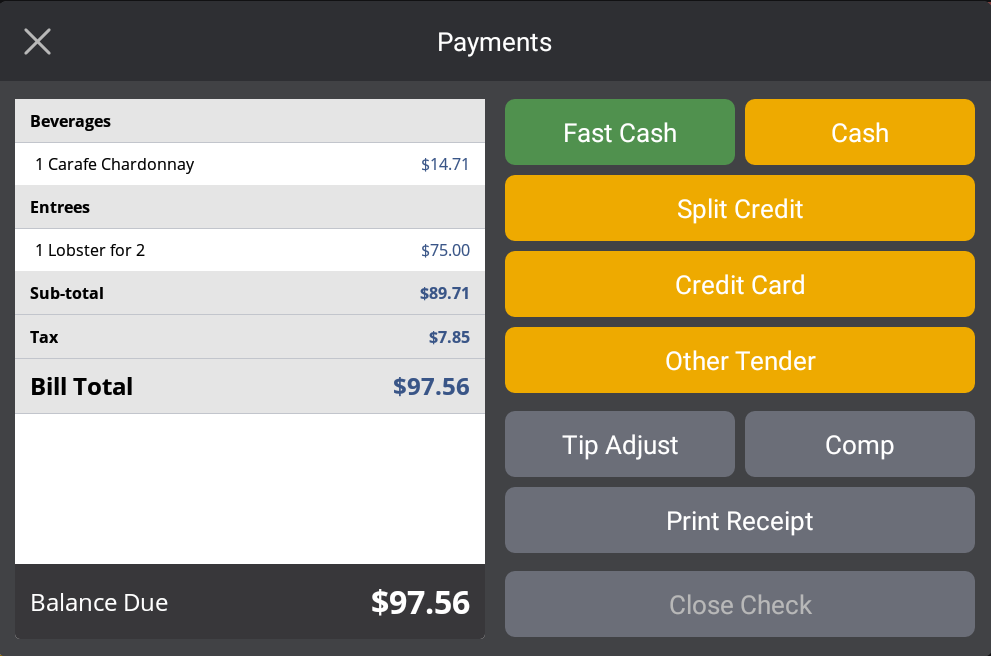Print a receipt for this check
991x656 pixels.
pos(739,520)
